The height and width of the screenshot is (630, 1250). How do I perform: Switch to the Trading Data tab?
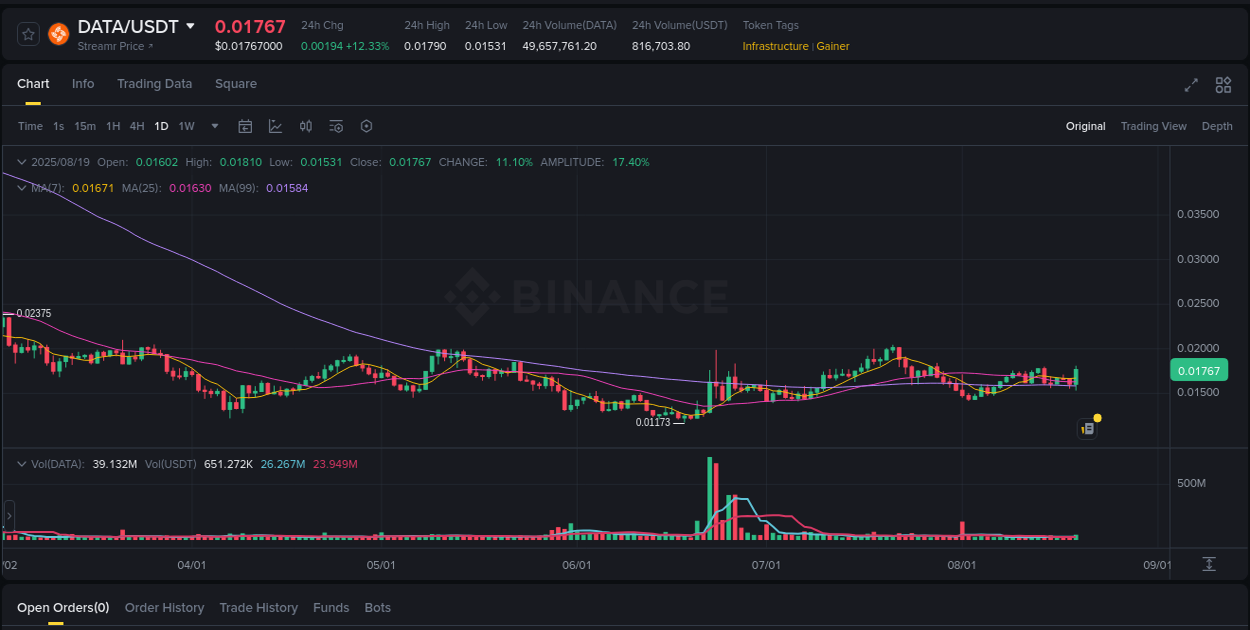coord(154,84)
